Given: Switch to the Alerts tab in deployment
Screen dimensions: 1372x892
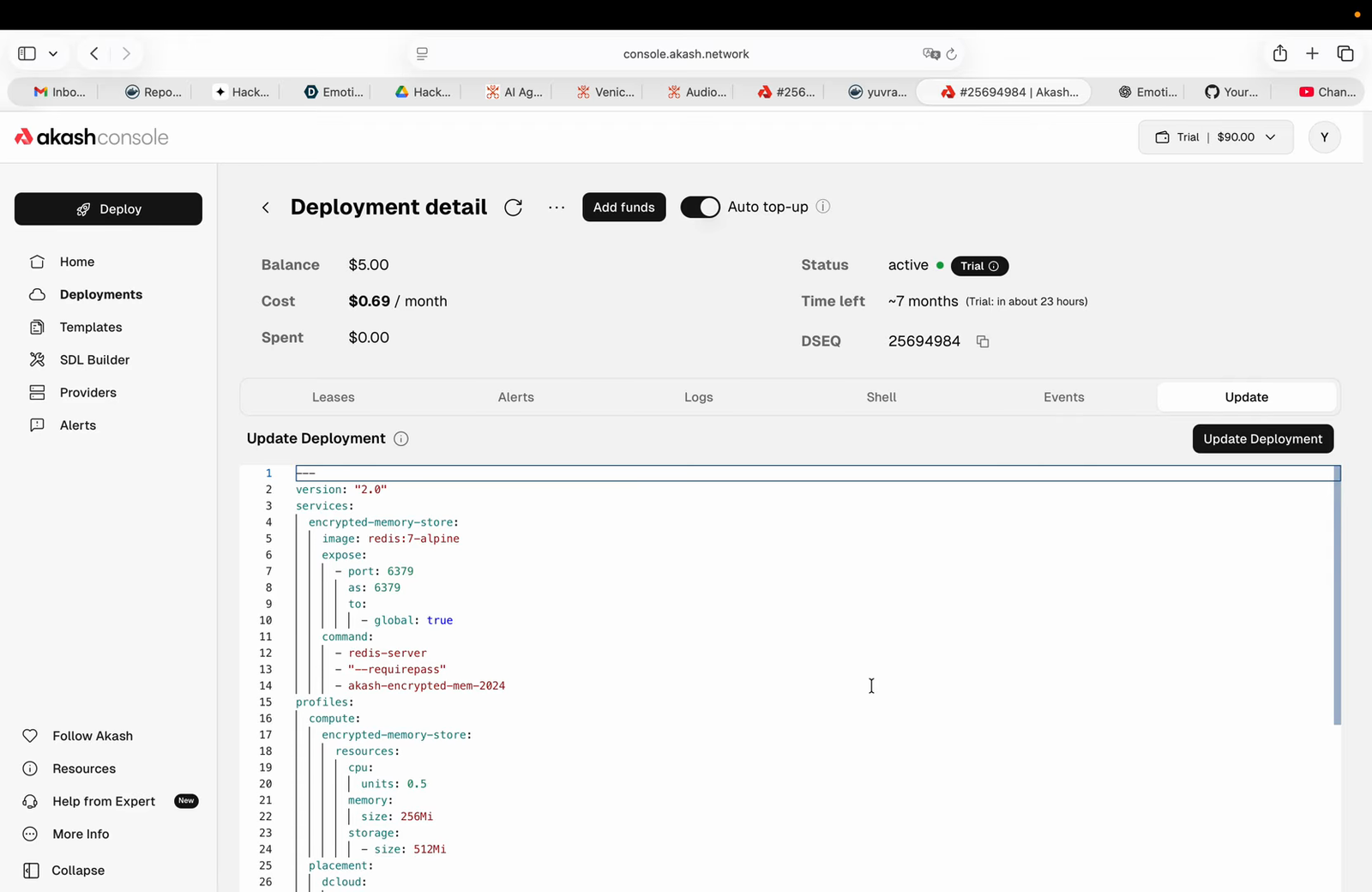Looking at the screenshot, I should click(516, 397).
